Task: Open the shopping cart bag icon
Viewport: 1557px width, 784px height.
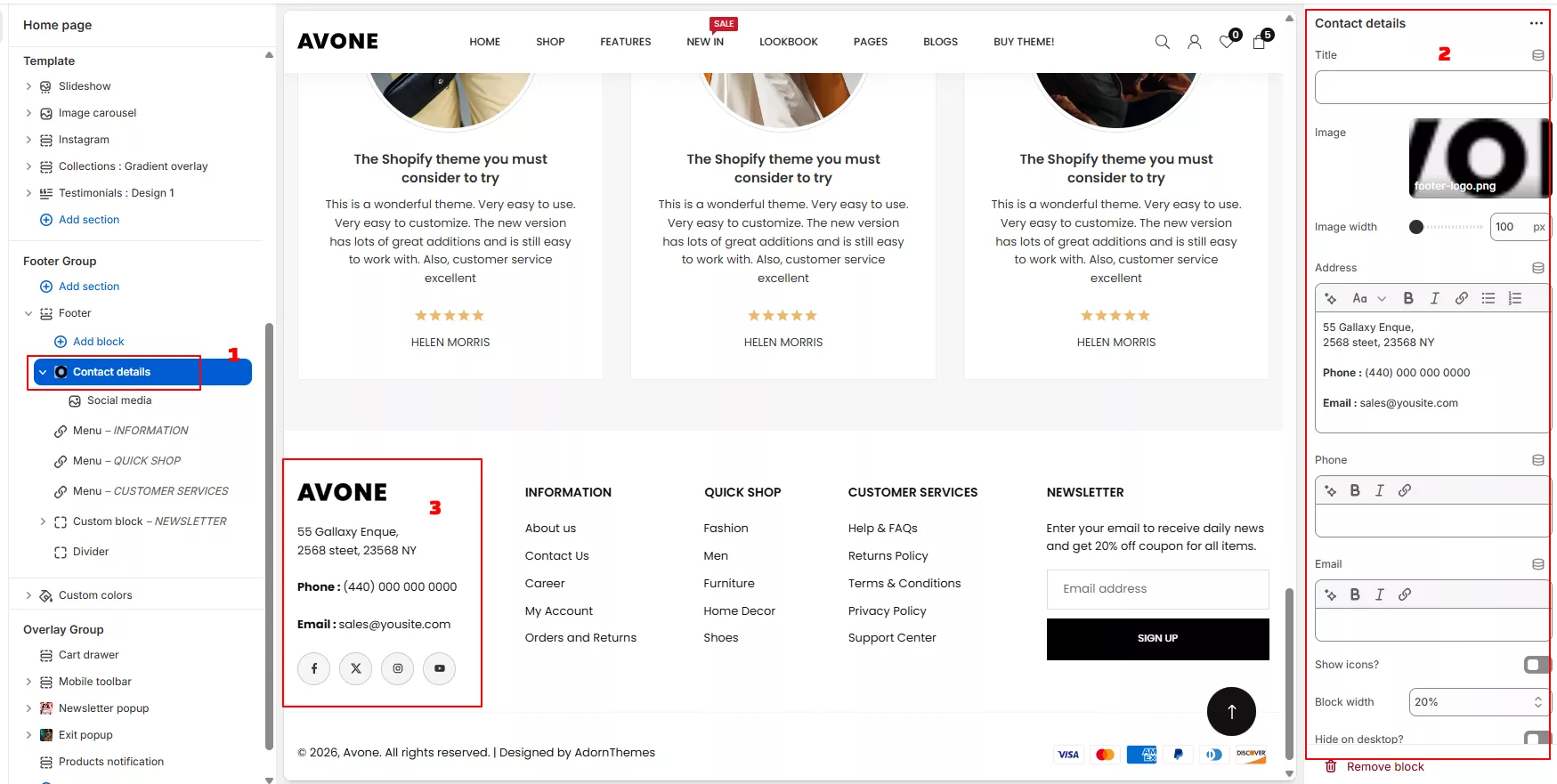Action: click(1259, 42)
